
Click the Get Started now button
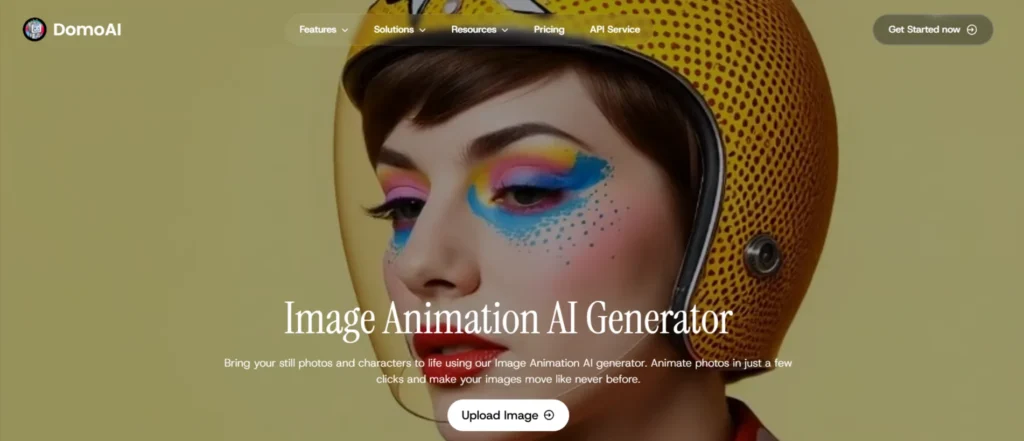pos(933,29)
